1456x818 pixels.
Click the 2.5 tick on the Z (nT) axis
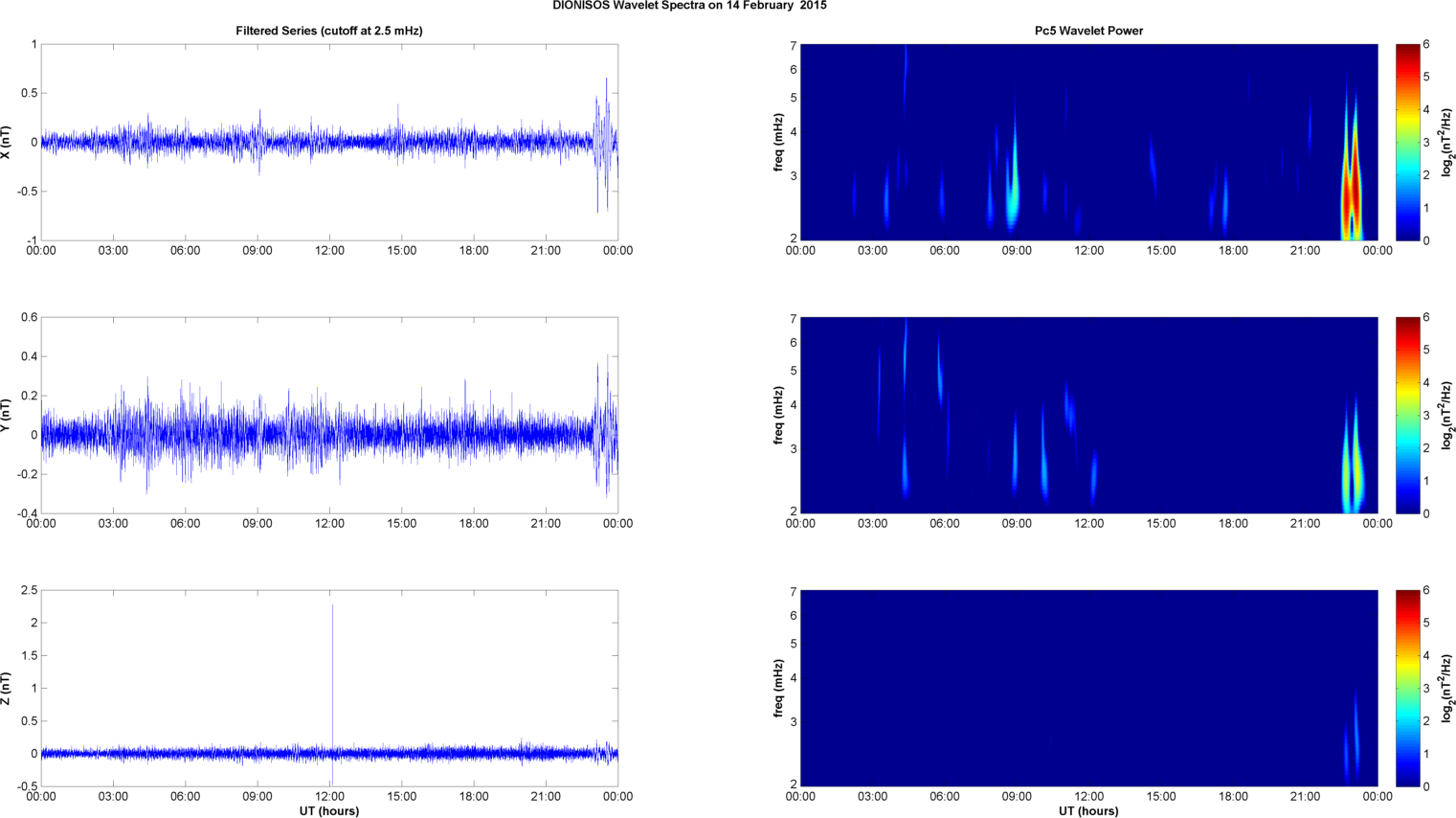point(28,590)
